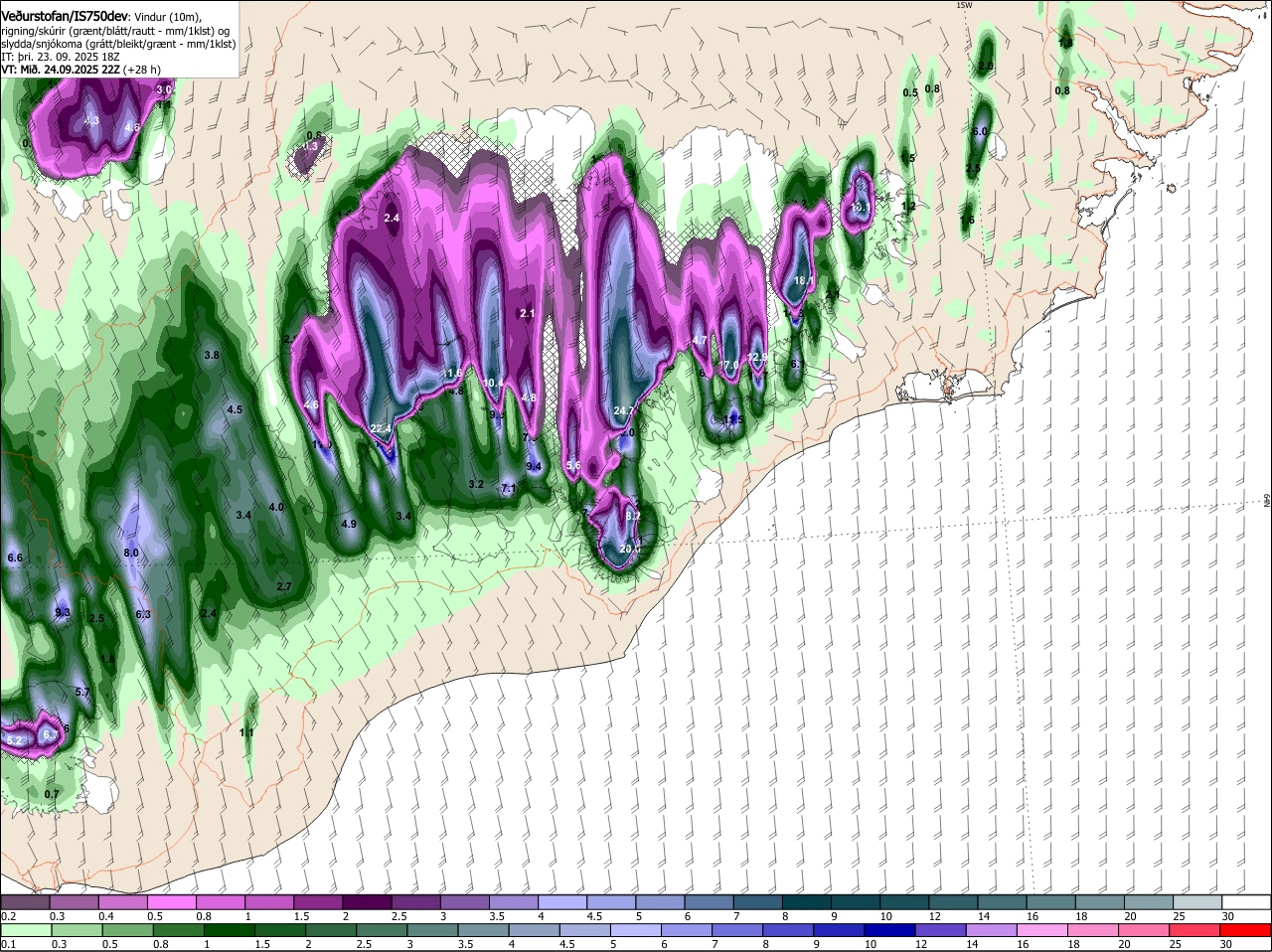The height and width of the screenshot is (952, 1272).
Task: Click the 4.5 value on the green band
Action: click(x=235, y=409)
